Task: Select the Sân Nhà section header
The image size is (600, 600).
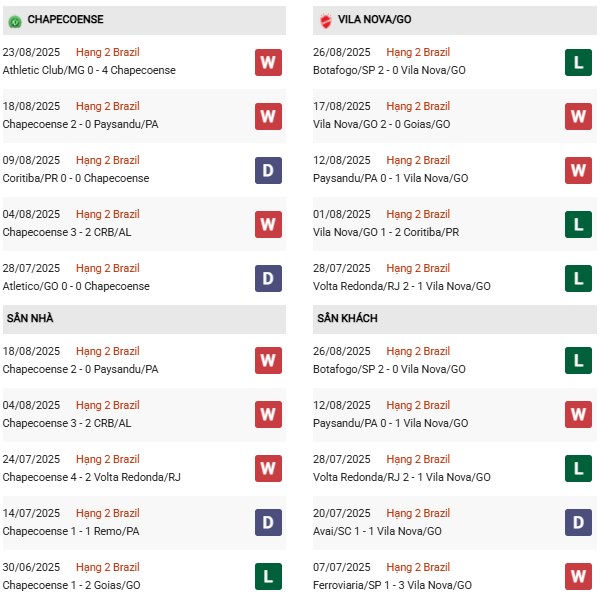Action: tap(29, 318)
